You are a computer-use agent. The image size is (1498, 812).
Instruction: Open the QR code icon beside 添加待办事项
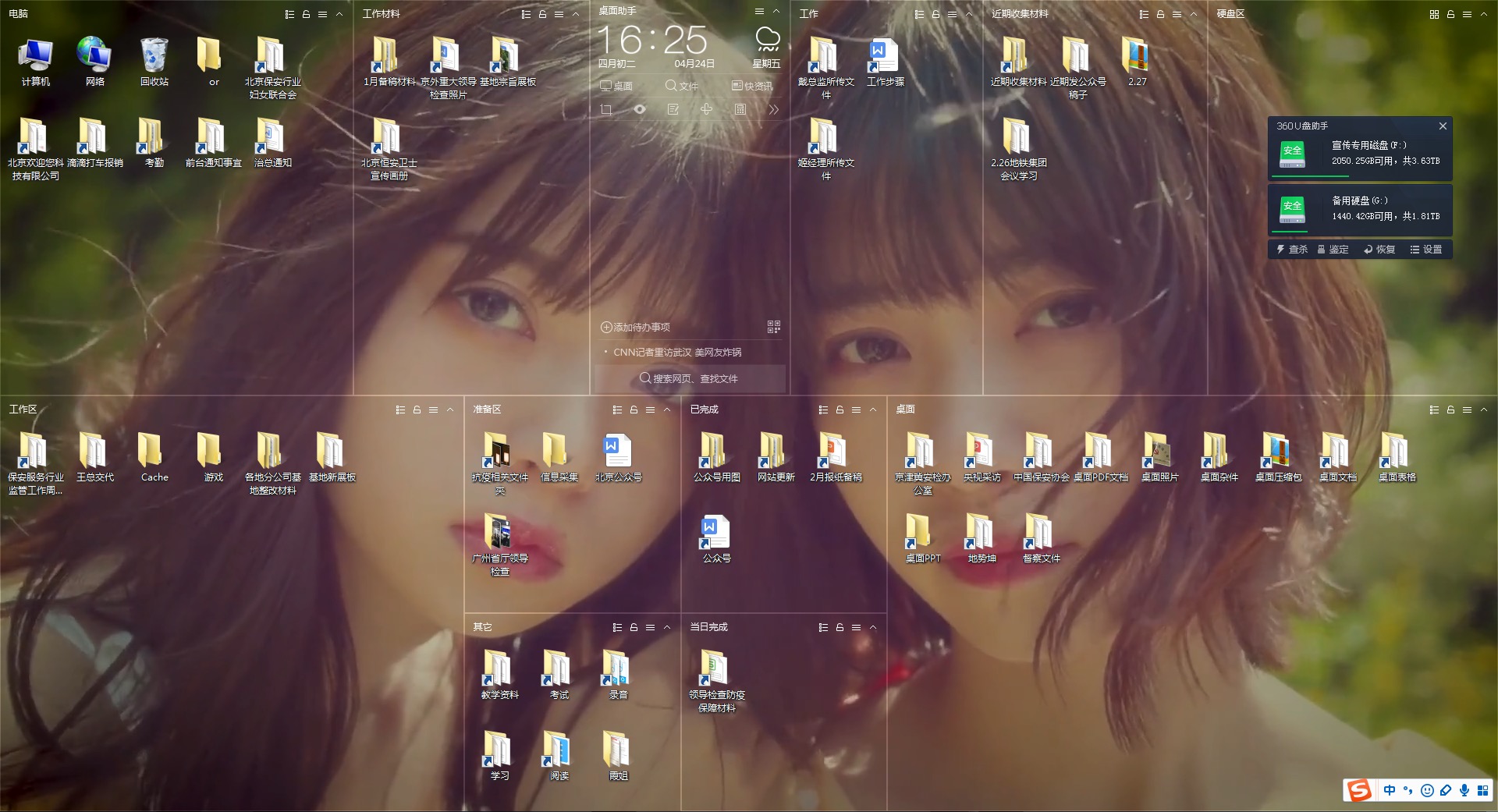773,327
